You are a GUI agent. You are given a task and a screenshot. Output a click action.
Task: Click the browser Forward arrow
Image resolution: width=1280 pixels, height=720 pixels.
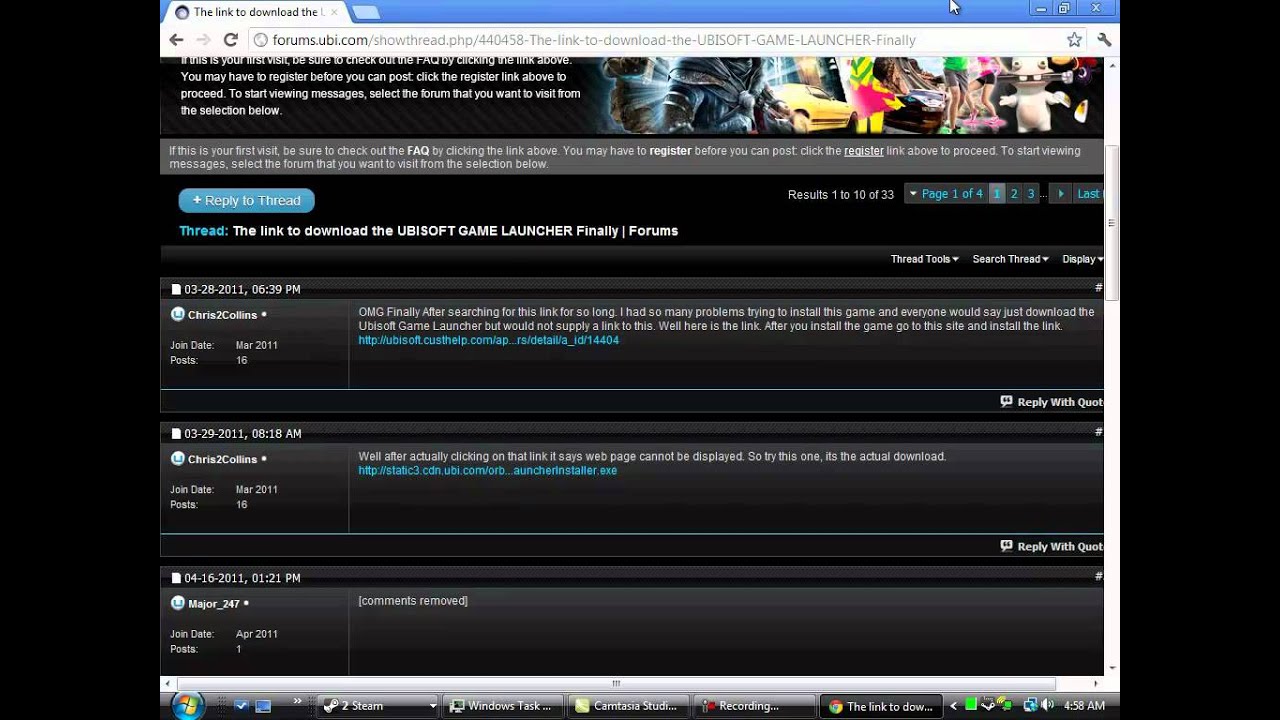pyautogui.click(x=203, y=40)
